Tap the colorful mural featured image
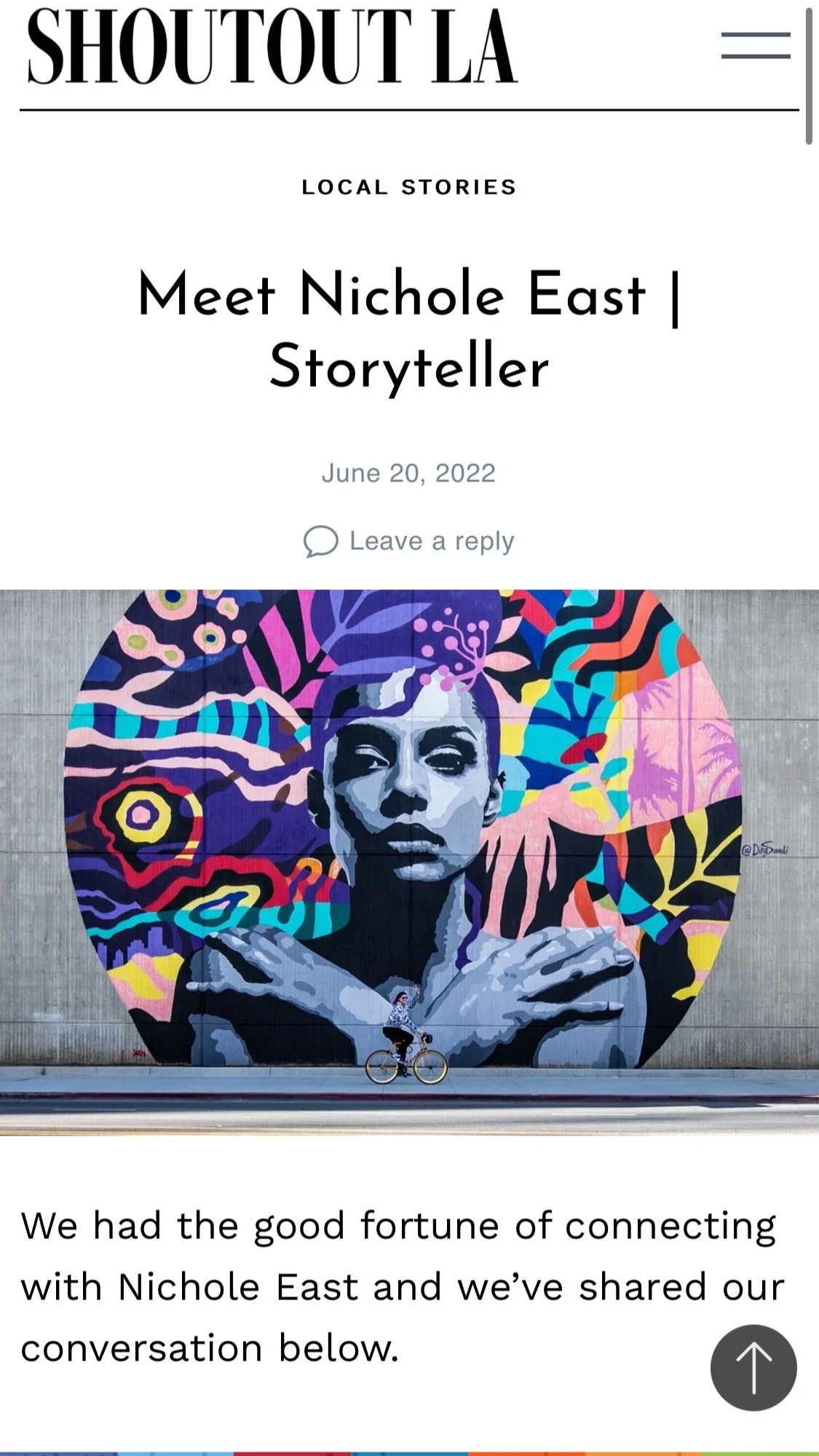Image resolution: width=819 pixels, height=1456 pixels. click(x=409, y=862)
